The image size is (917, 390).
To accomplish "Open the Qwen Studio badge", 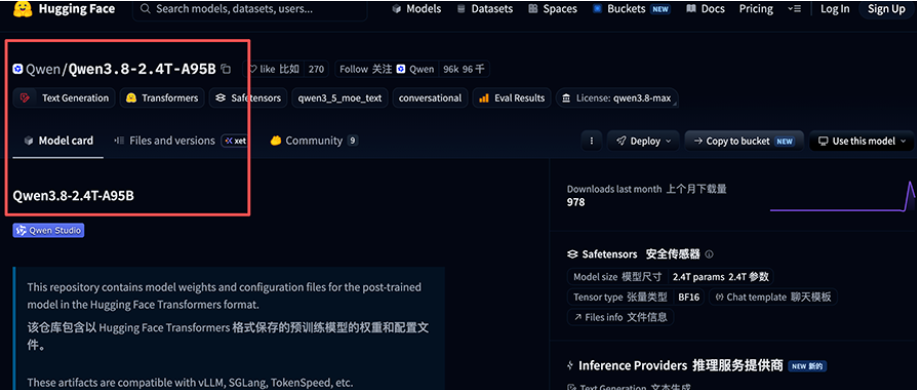I will 49,230.
